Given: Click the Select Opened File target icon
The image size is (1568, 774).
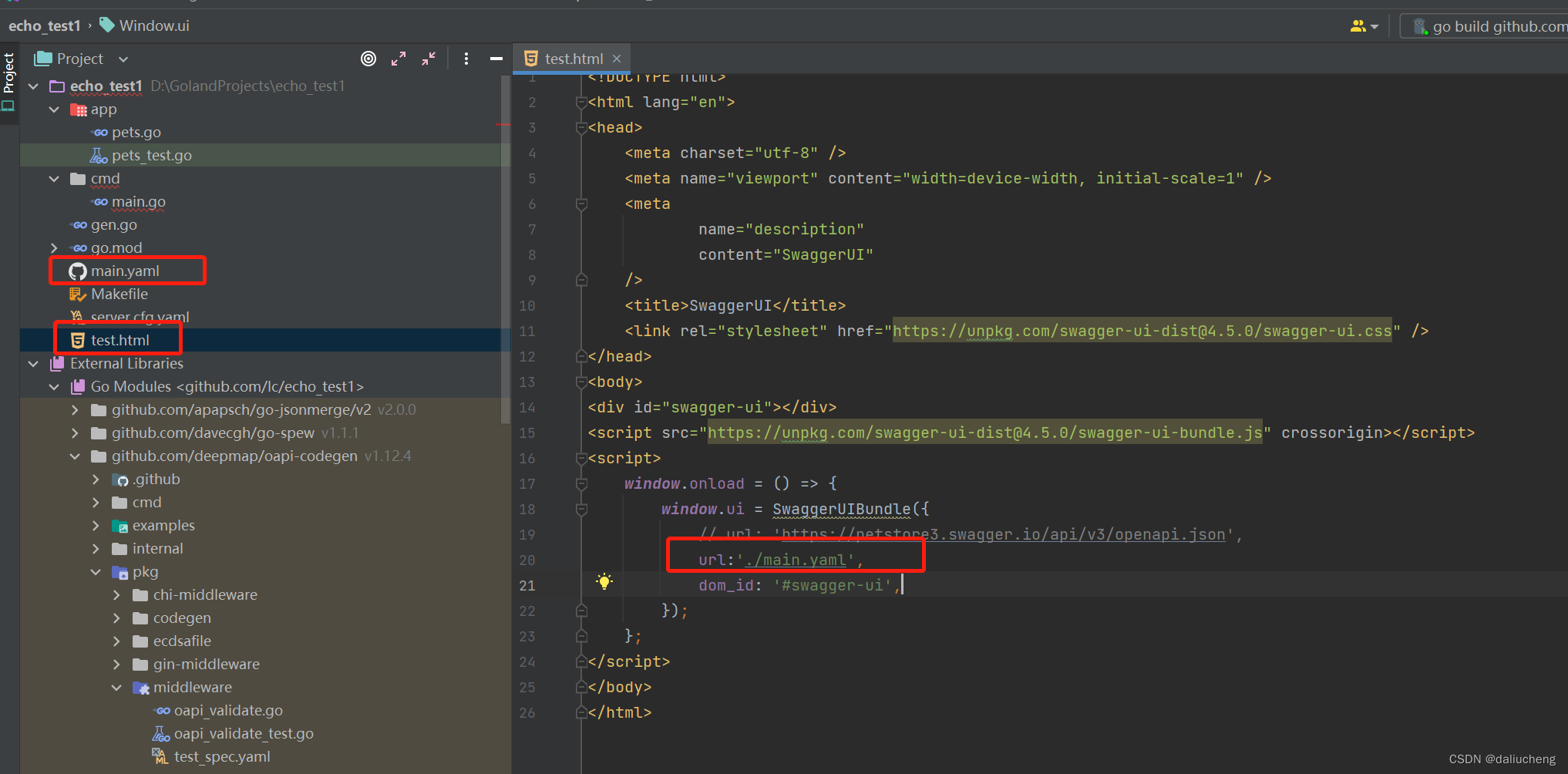Looking at the screenshot, I should point(368,59).
